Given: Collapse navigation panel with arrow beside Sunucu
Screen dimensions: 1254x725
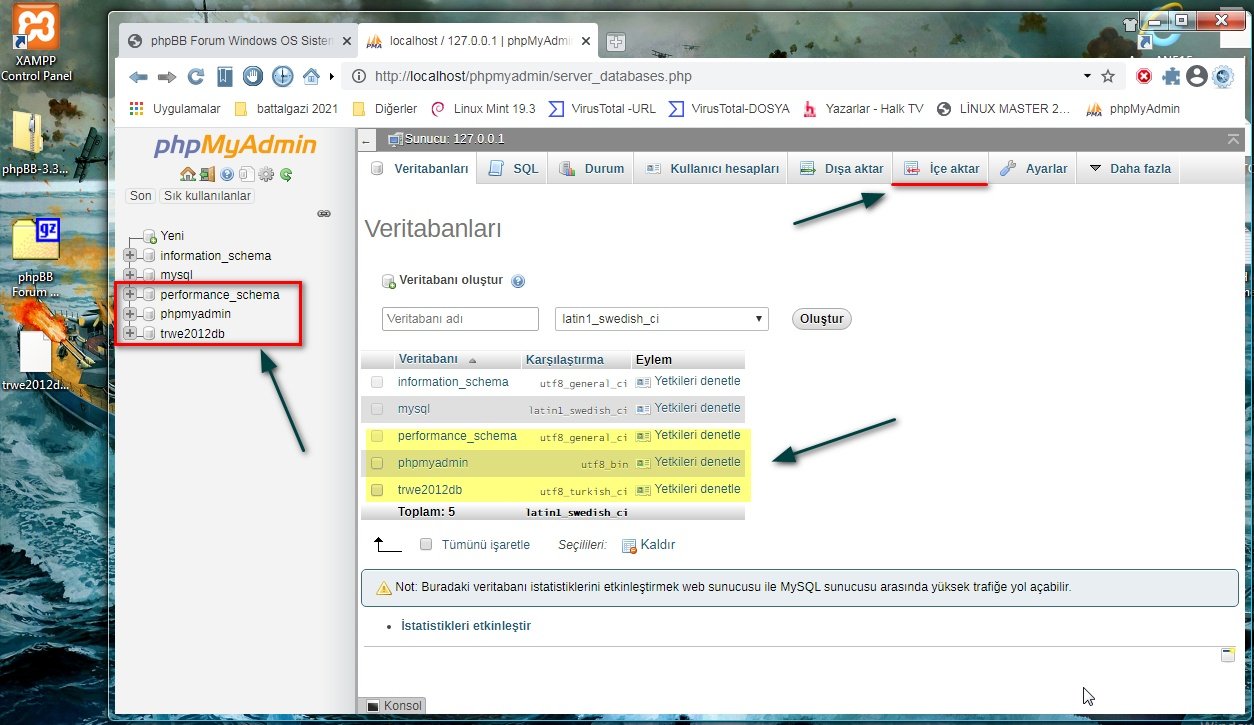Looking at the screenshot, I should coord(368,139).
